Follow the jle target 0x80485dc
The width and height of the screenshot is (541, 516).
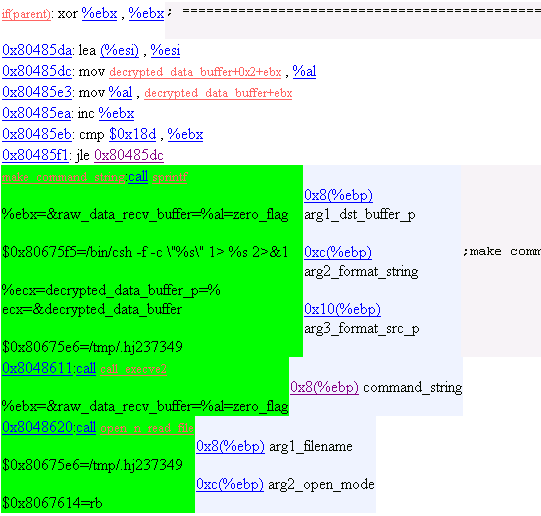129,156
